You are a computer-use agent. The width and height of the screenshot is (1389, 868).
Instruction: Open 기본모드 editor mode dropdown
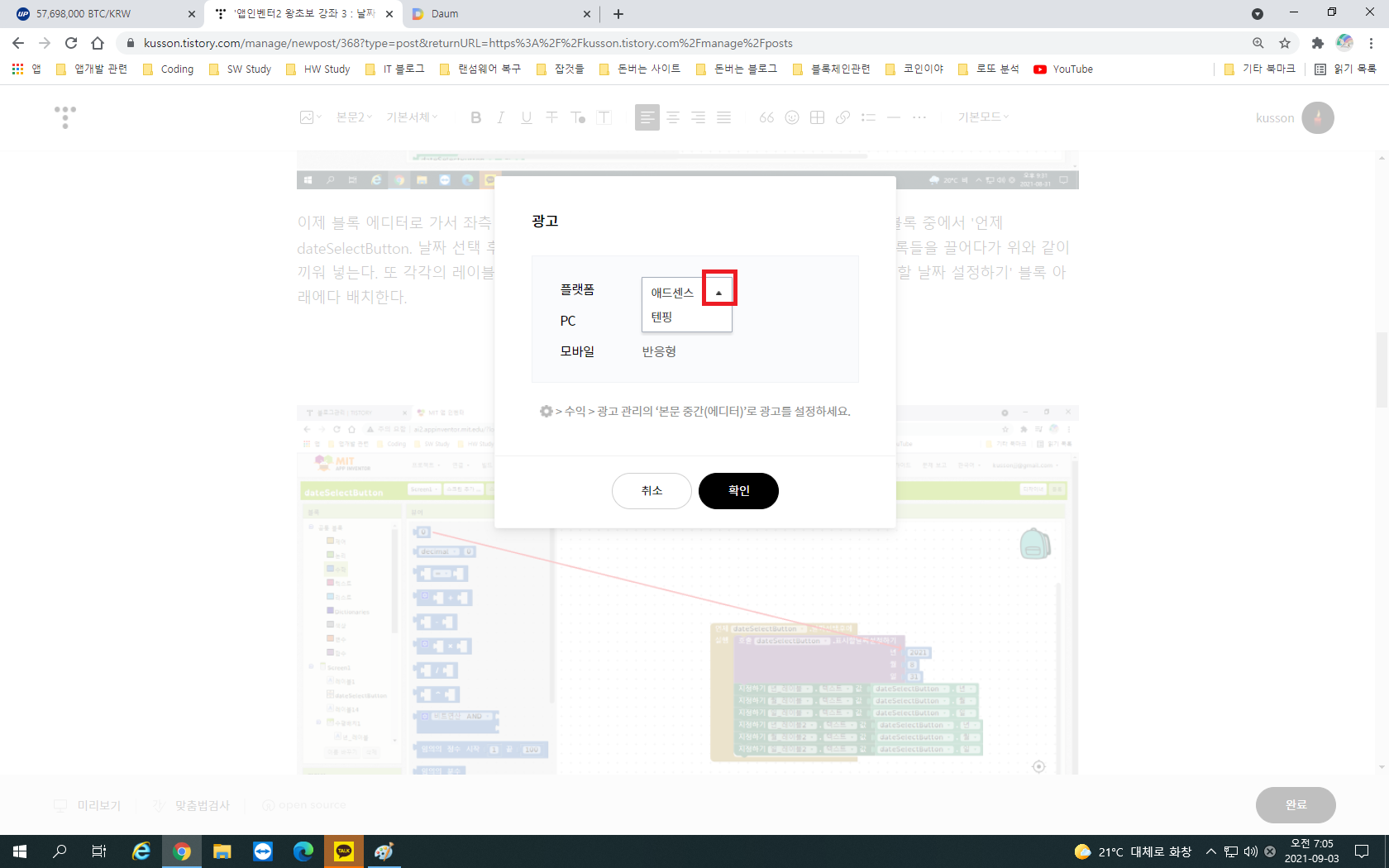pos(983,117)
